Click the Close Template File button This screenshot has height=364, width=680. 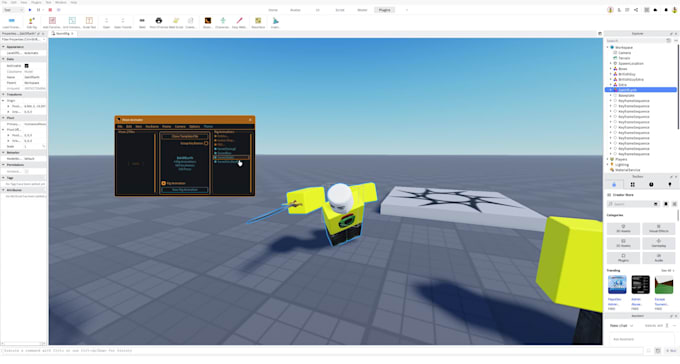(x=185, y=136)
